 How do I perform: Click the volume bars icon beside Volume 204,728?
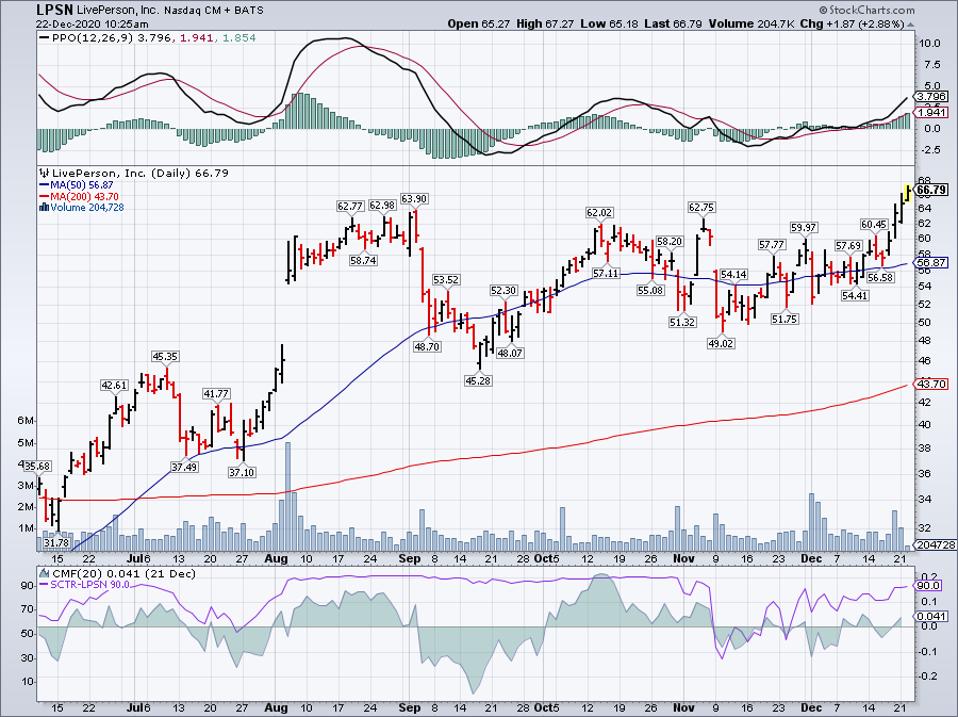click(43, 207)
